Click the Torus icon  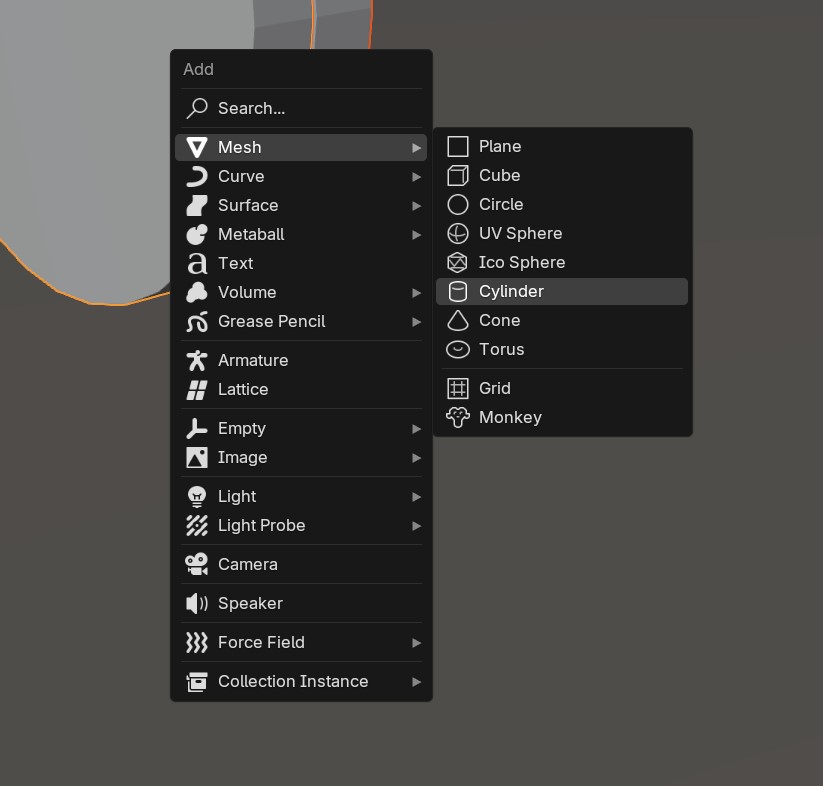pyautogui.click(x=458, y=349)
